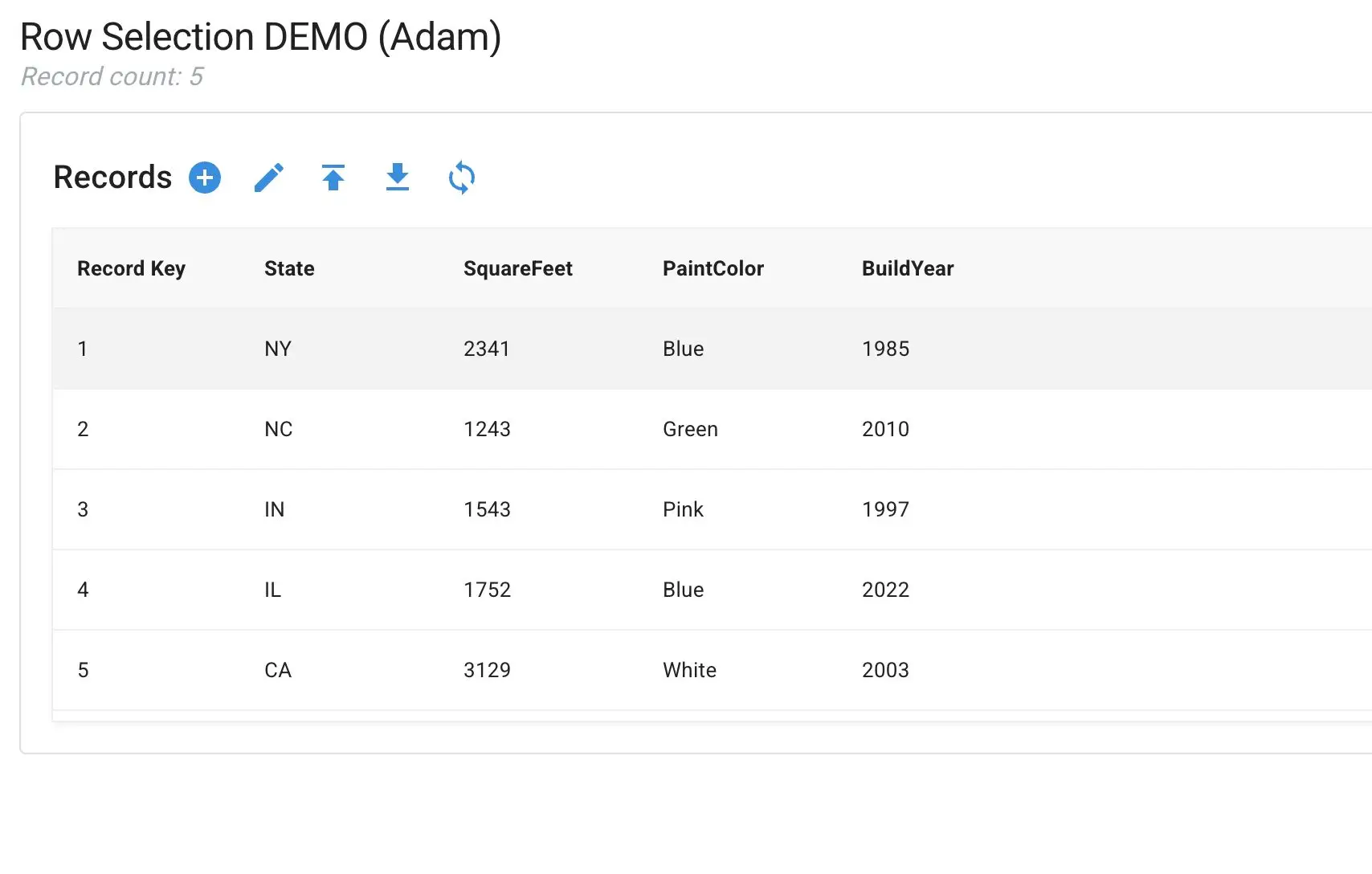The width and height of the screenshot is (1372, 874).
Task: Click the Pink paint color cell
Action: [683, 509]
